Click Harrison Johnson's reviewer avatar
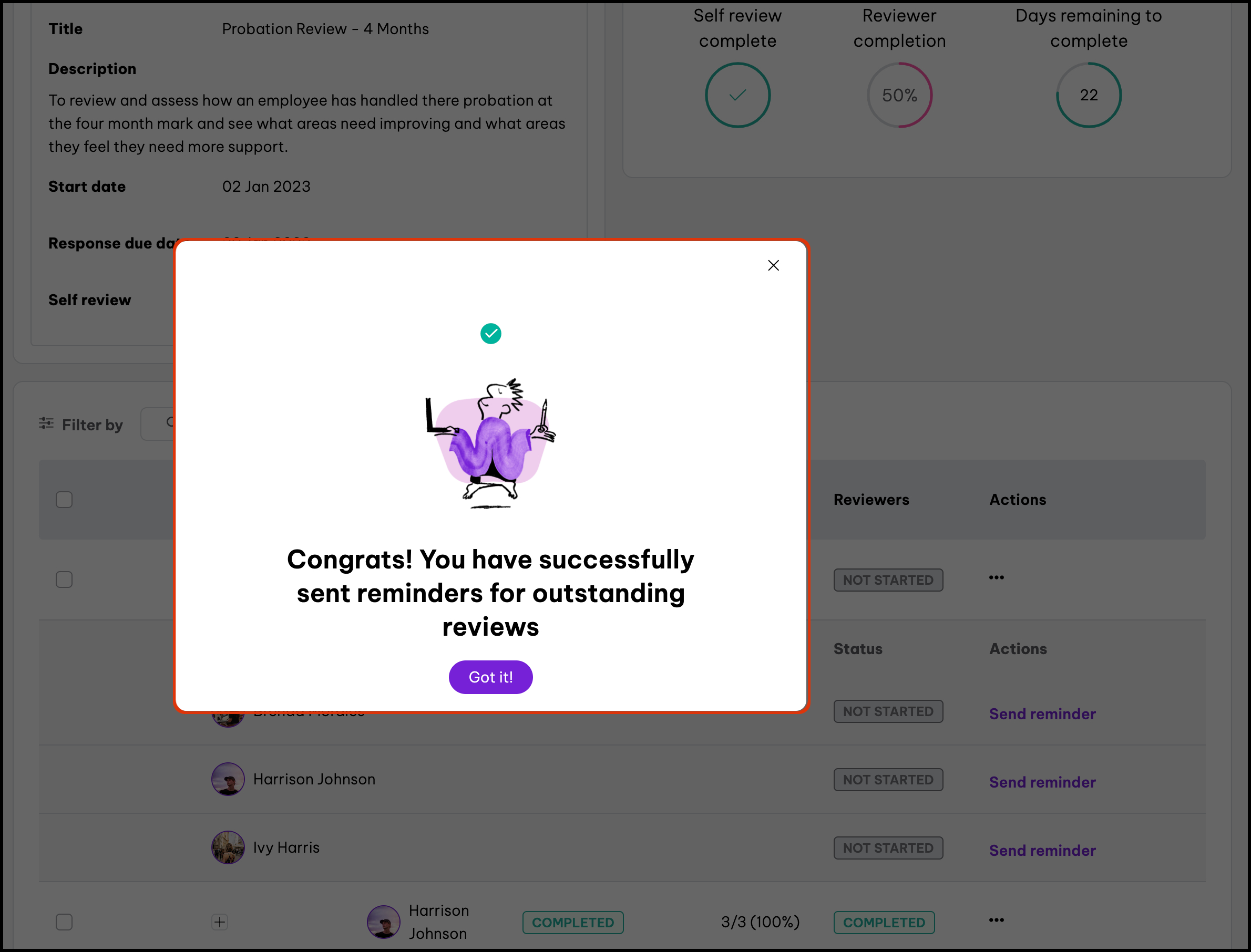This screenshot has width=1251, height=952. pyautogui.click(x=228, y=779)
